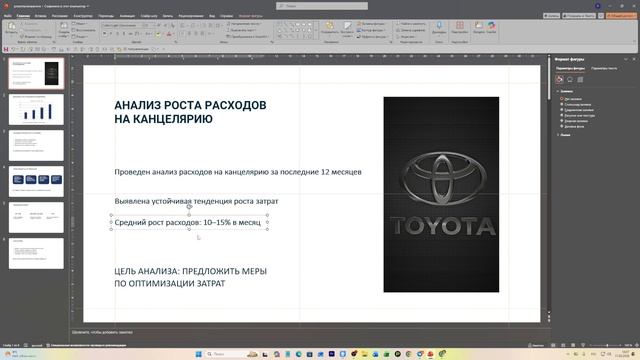Click the Record (Запись) button at top right

click(x=551, y=16)
